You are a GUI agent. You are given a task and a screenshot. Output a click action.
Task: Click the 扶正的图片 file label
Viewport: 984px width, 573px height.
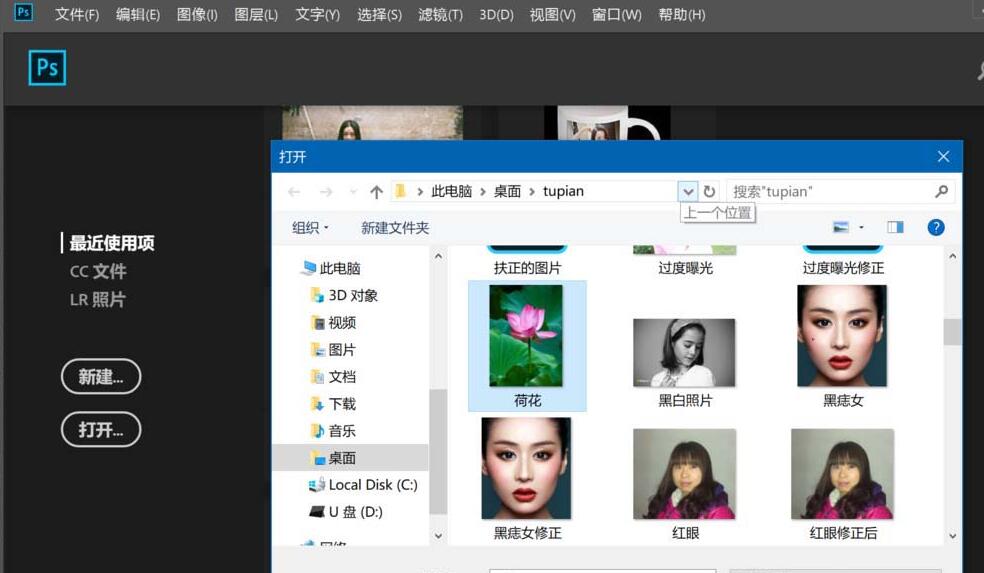click(x=527, y=268)
